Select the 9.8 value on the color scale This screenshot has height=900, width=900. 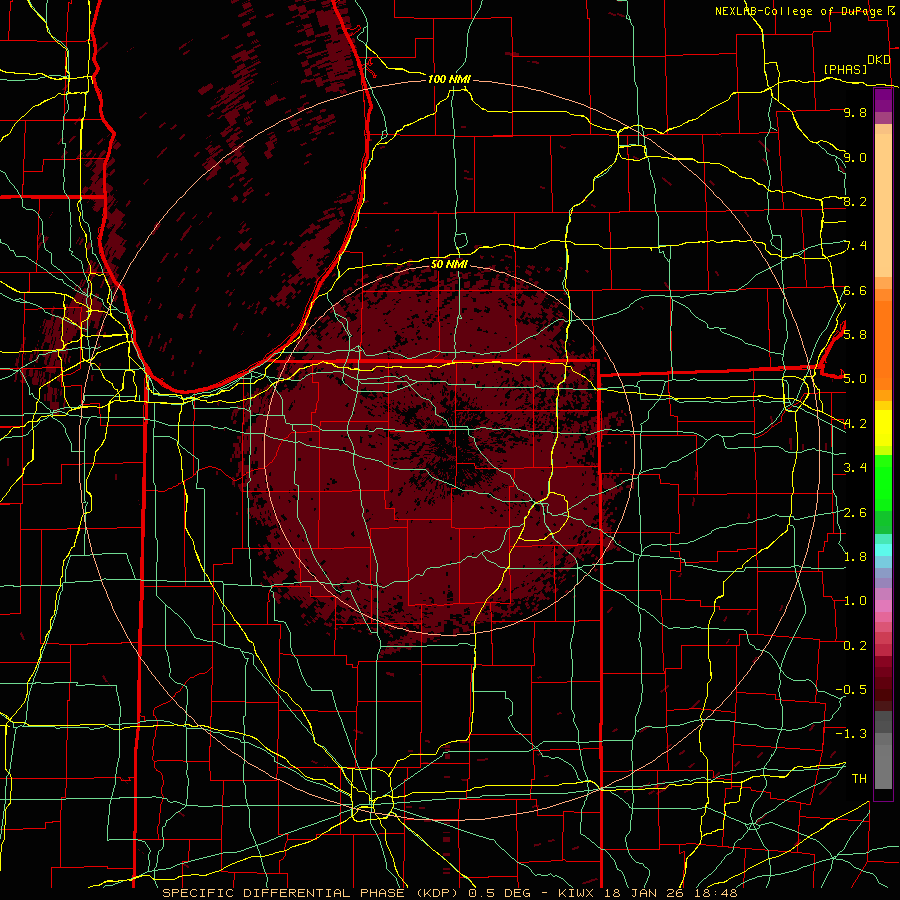[x=855, y=113]
